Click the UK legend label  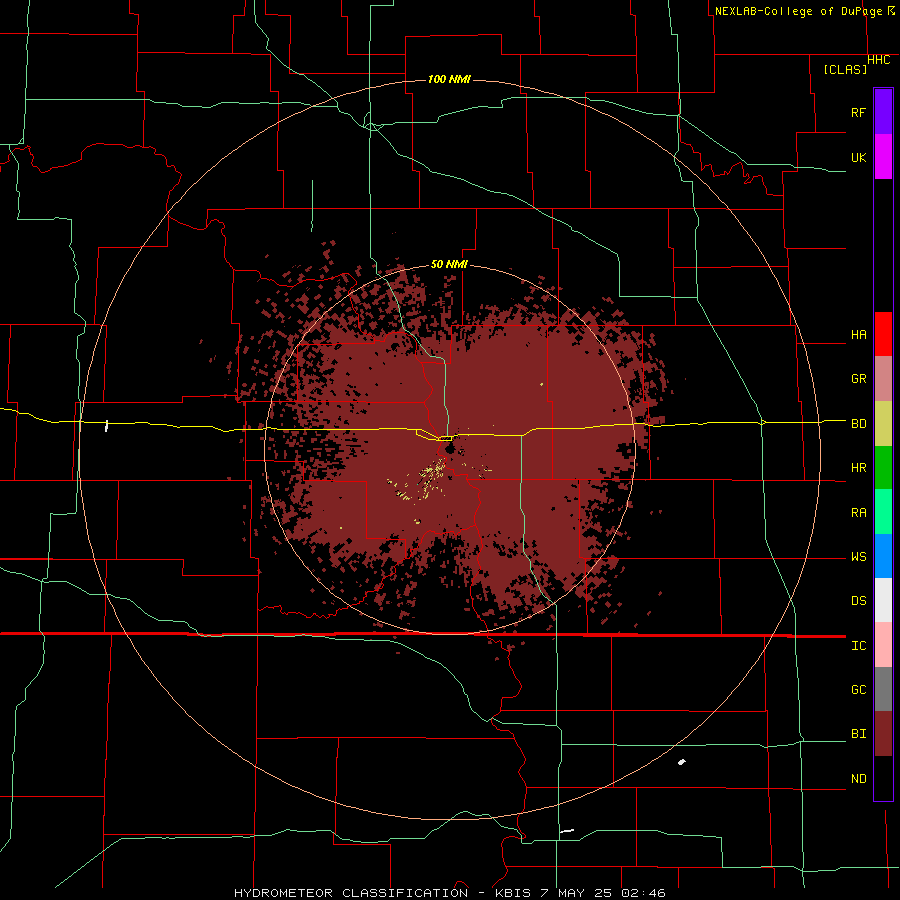click(858, 157)
